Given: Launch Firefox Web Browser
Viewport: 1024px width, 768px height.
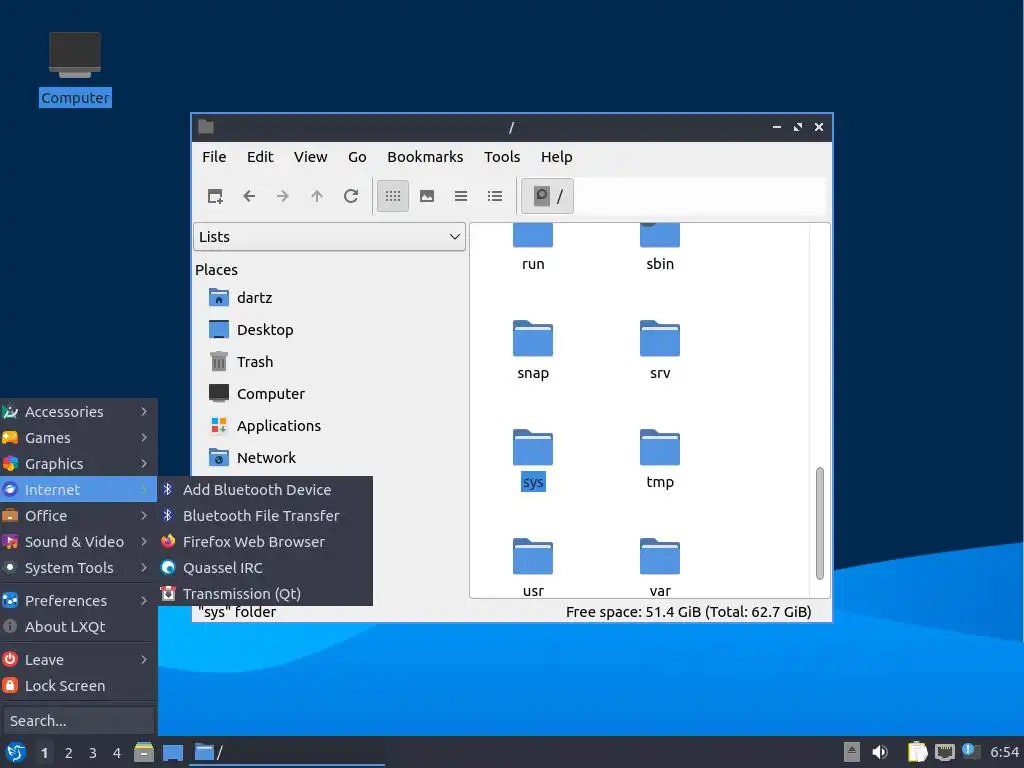Looking at the screenshot, I should pos(265,542).
